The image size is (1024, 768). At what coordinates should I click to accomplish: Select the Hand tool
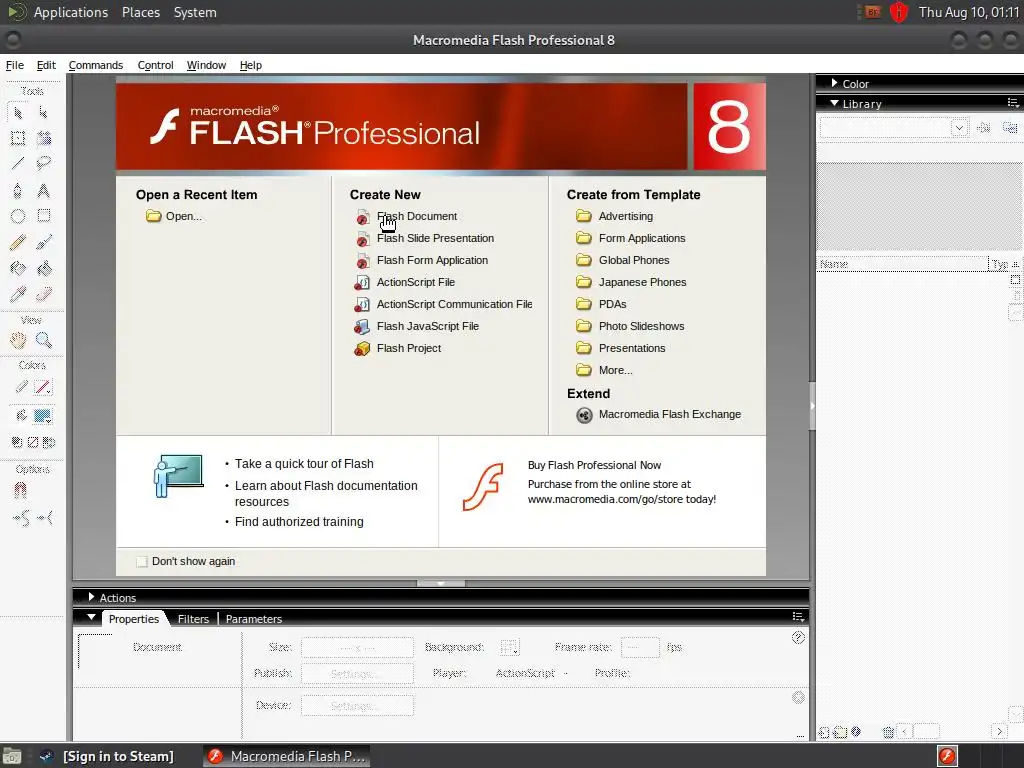[18, 340]
